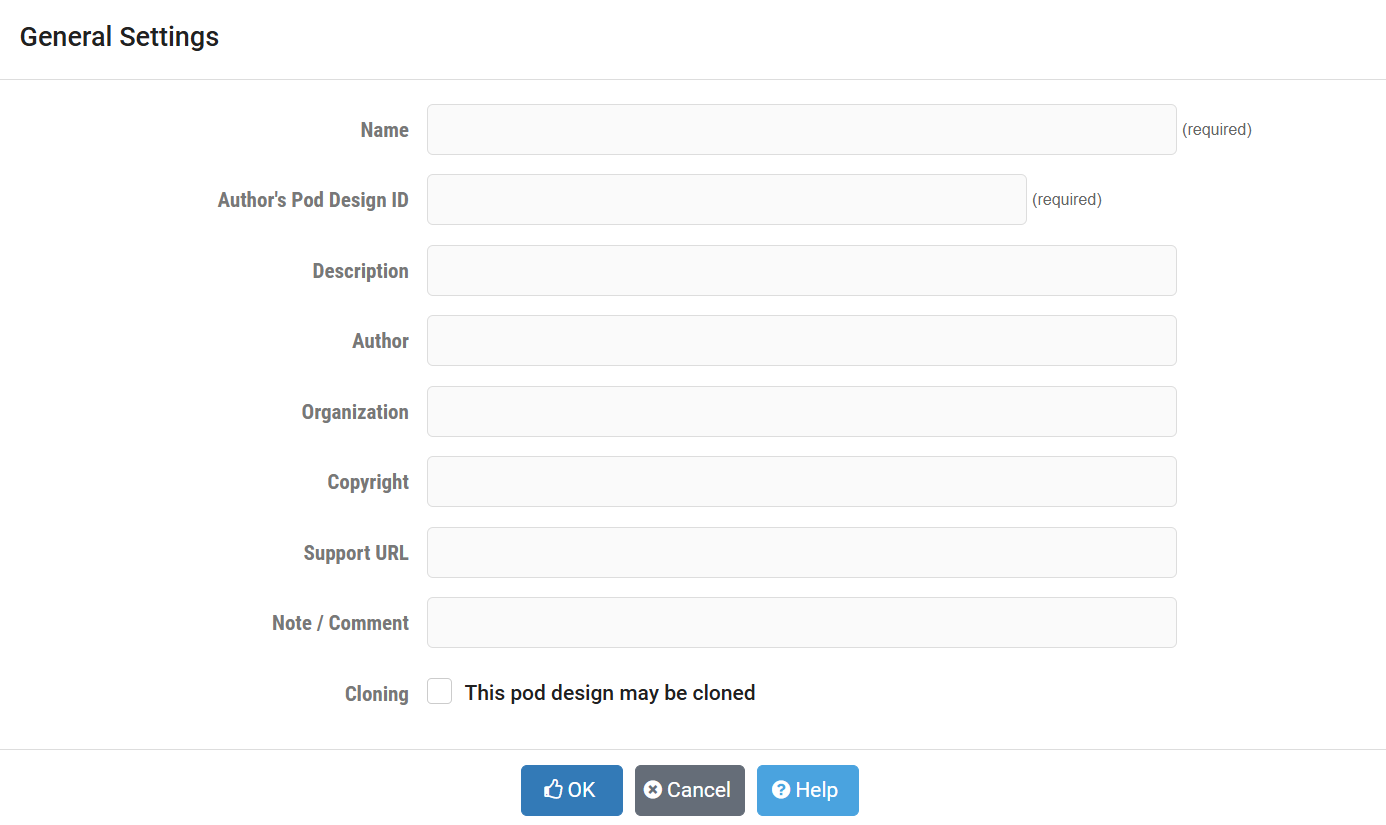Click inside the Name input field
This screenshot has width=1386, height=825.
pos(800,129)
